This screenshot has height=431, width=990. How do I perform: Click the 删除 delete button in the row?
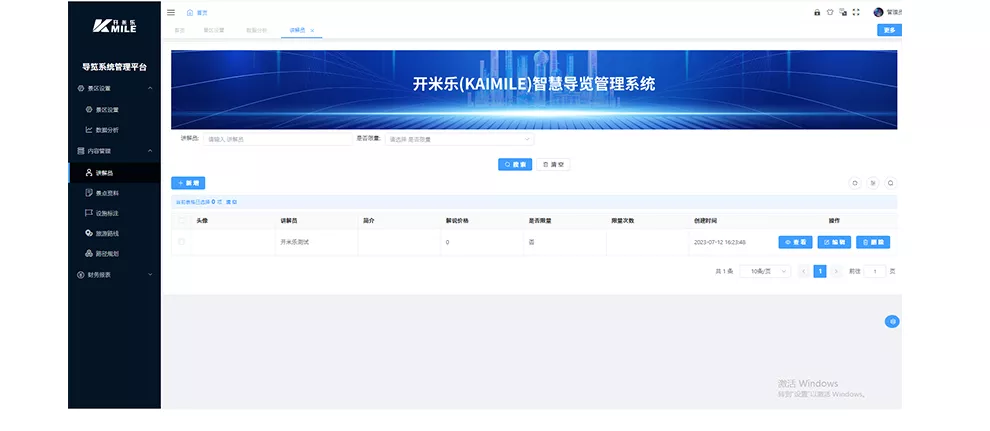(x=873, y=242)
